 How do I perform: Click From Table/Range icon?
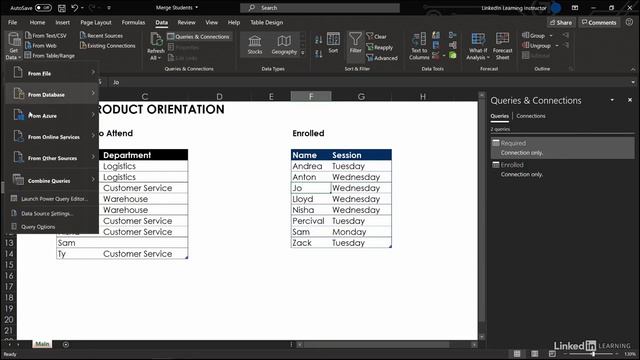tap(28, 55)
